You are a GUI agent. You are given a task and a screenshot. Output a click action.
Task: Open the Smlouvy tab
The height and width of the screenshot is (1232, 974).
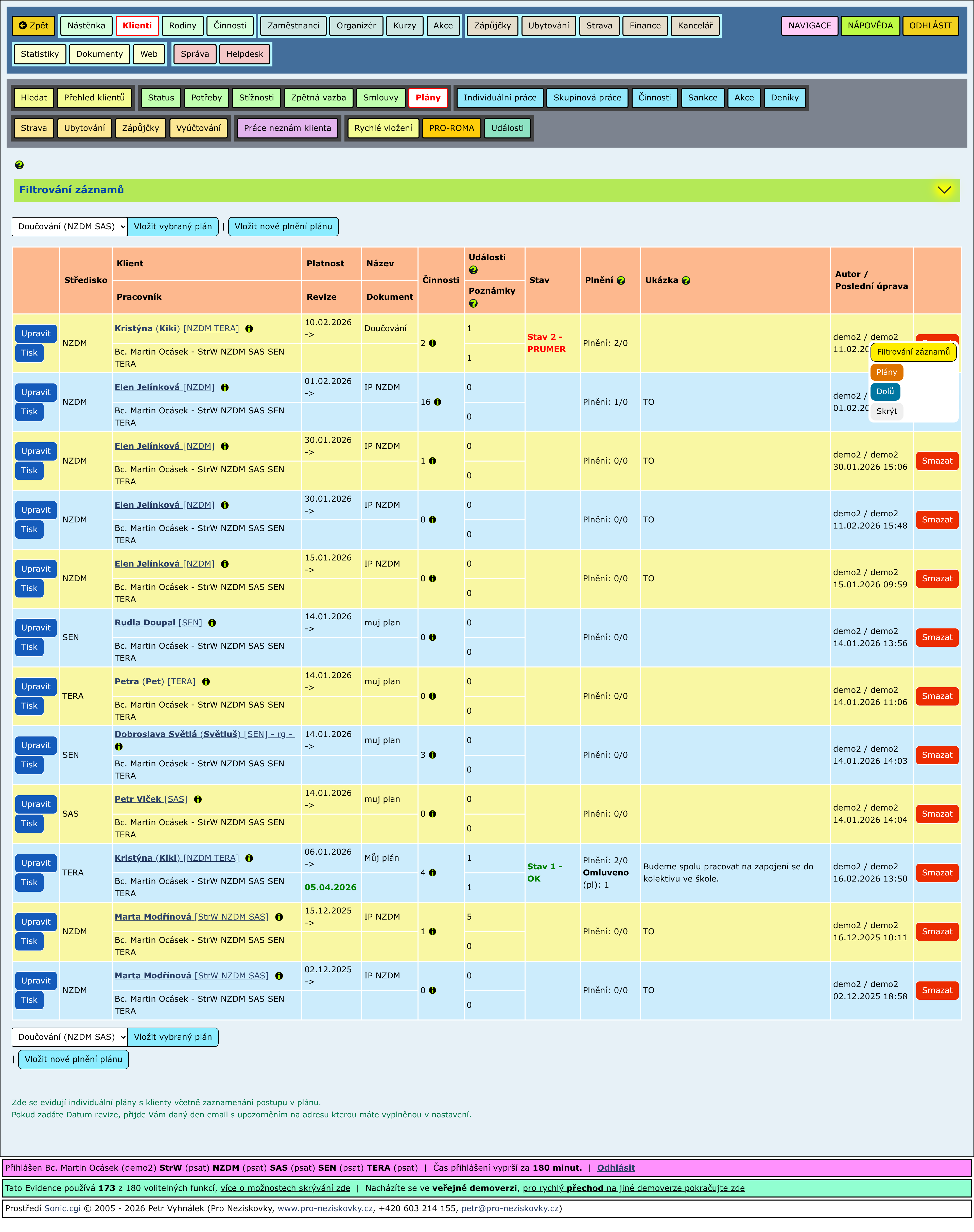[x=380, y=97]
